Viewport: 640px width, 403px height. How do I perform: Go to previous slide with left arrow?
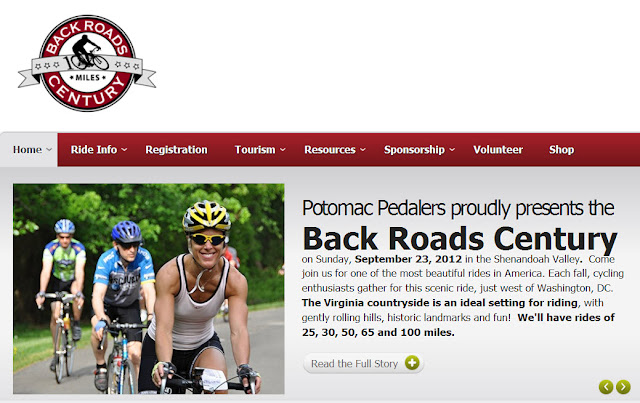(606, 386)
